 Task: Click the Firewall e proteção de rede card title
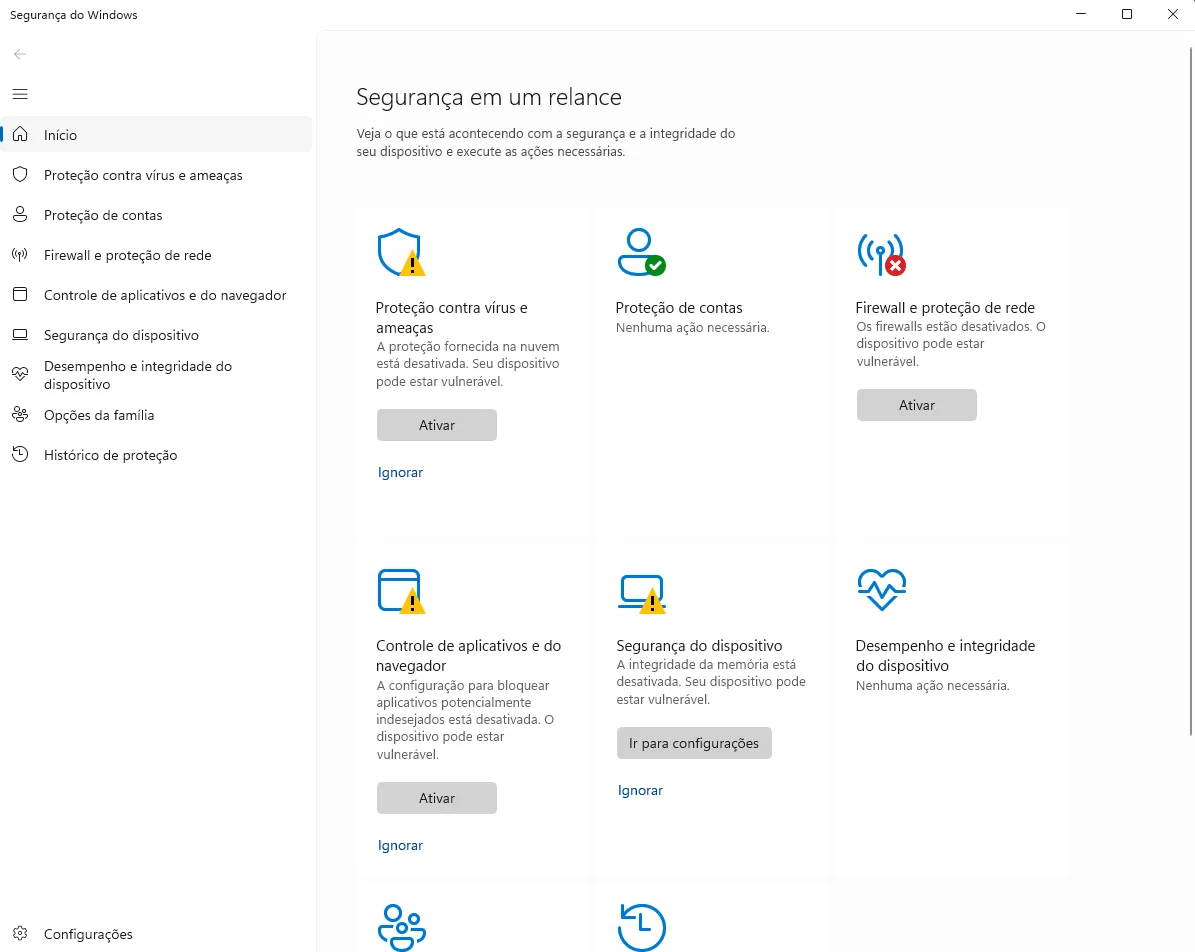pos(945,308)
